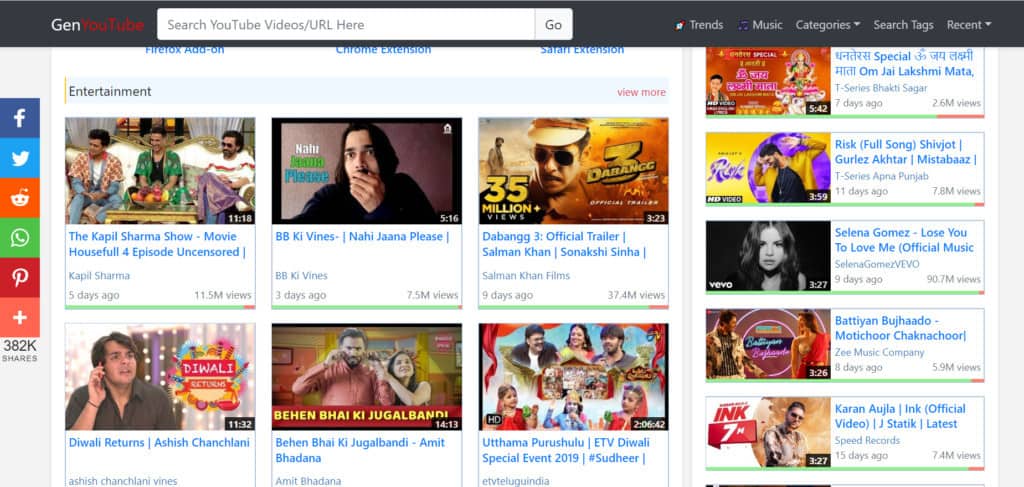Click the Chrome Extension link
The height and width of the screenshot is (487, 1024).
[383, 50]
